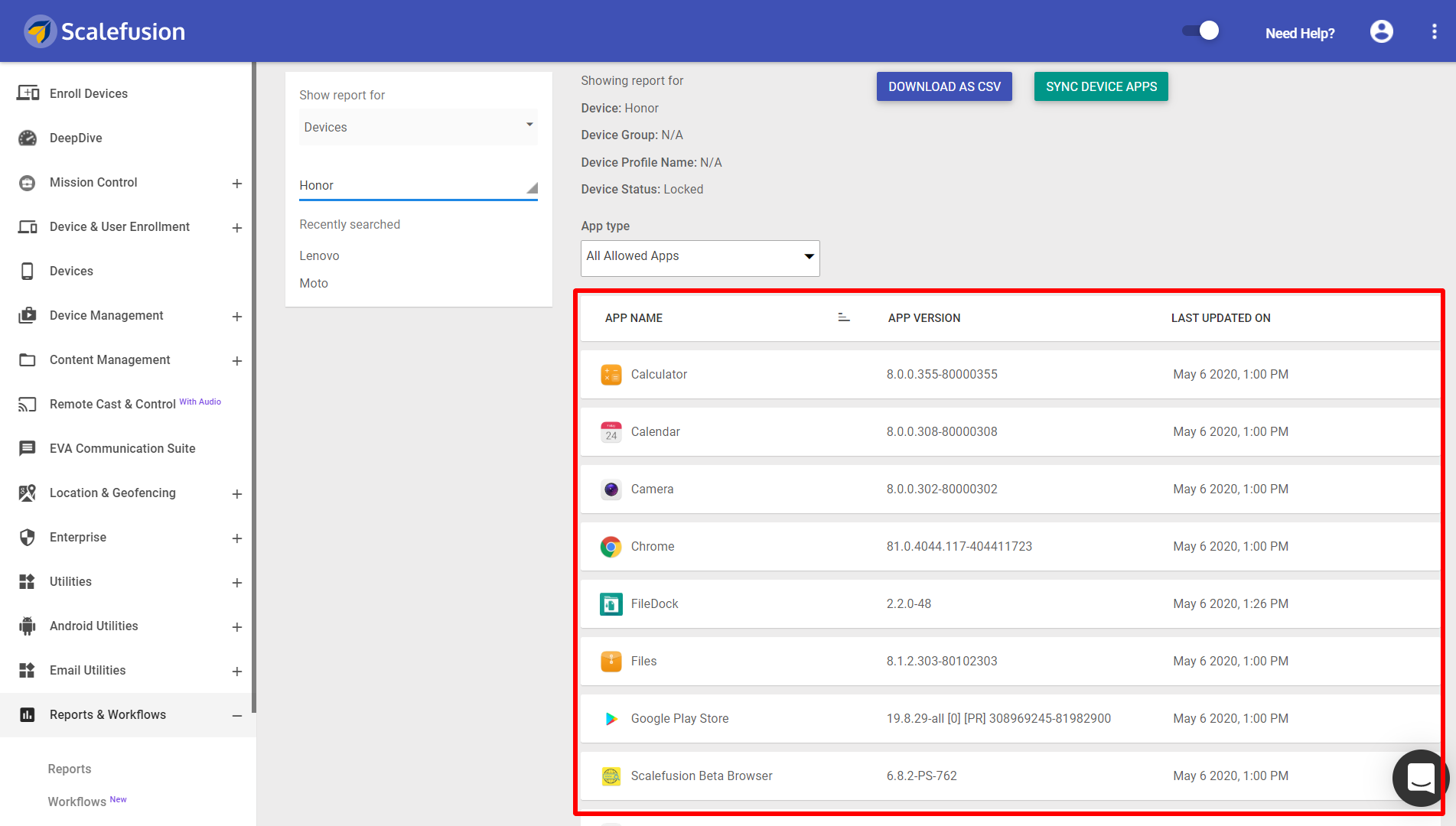
Task: Open the Workflows sub-item
Action: (77, 802)
